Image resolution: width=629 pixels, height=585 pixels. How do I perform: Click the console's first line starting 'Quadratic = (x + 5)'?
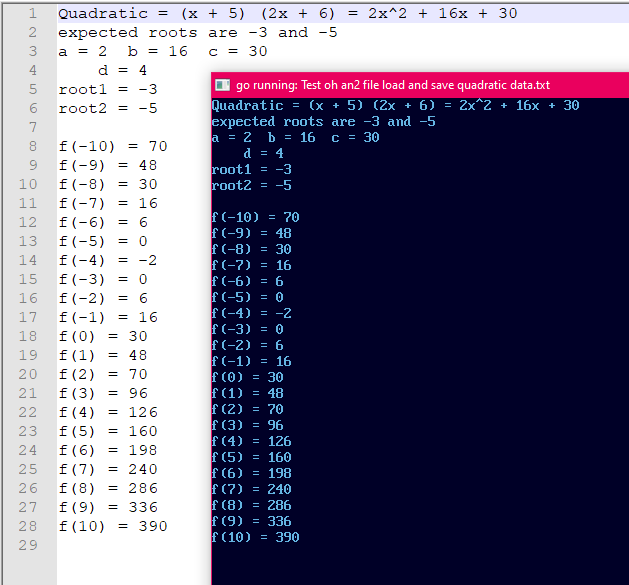pos(396,106)
